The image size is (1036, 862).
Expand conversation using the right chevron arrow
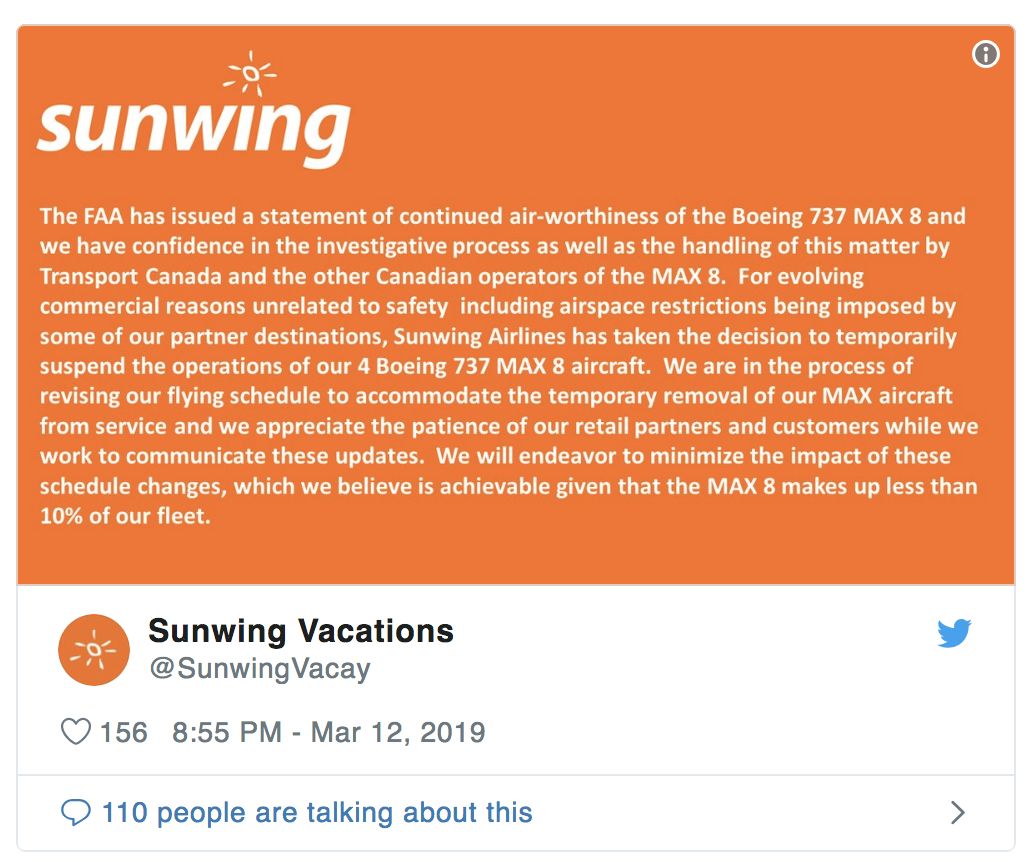click(x=957, y=812)
